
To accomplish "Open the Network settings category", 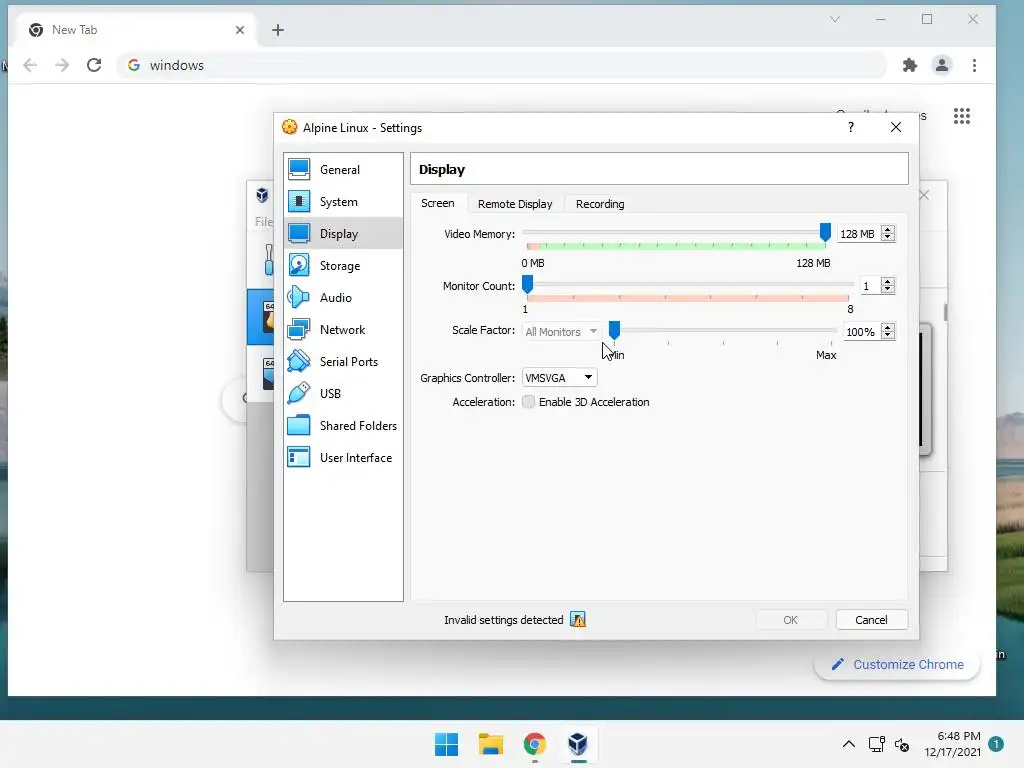I will click(x=343, y=329).
